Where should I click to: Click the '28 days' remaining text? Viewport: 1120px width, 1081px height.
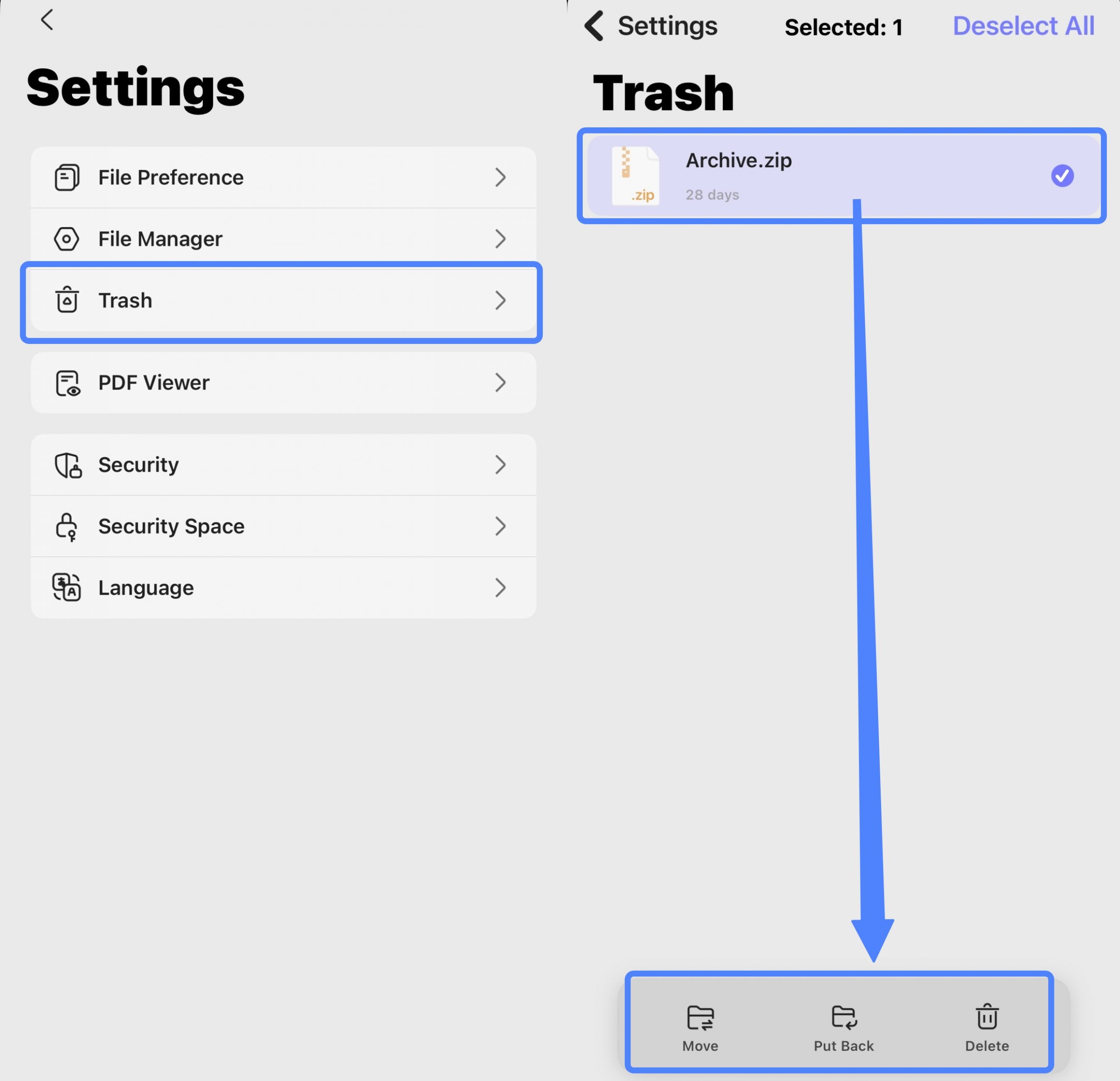712,195
